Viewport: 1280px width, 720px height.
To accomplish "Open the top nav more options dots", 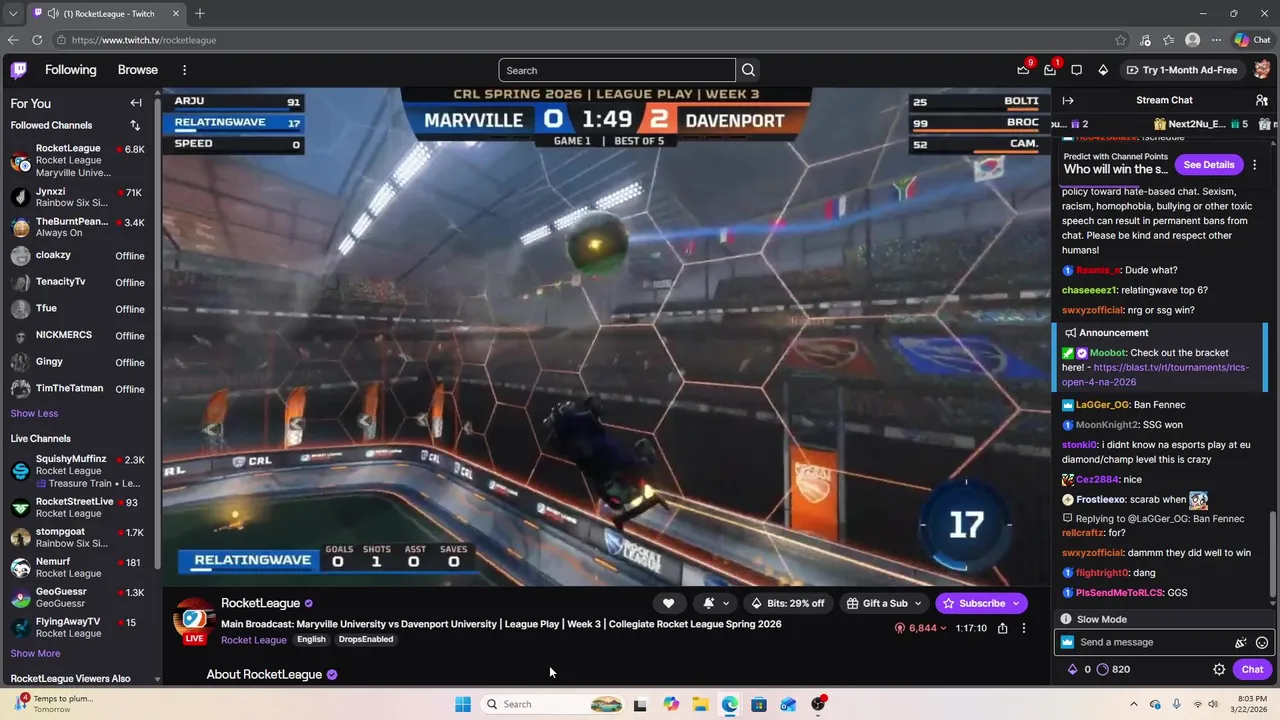I will 184,70.
